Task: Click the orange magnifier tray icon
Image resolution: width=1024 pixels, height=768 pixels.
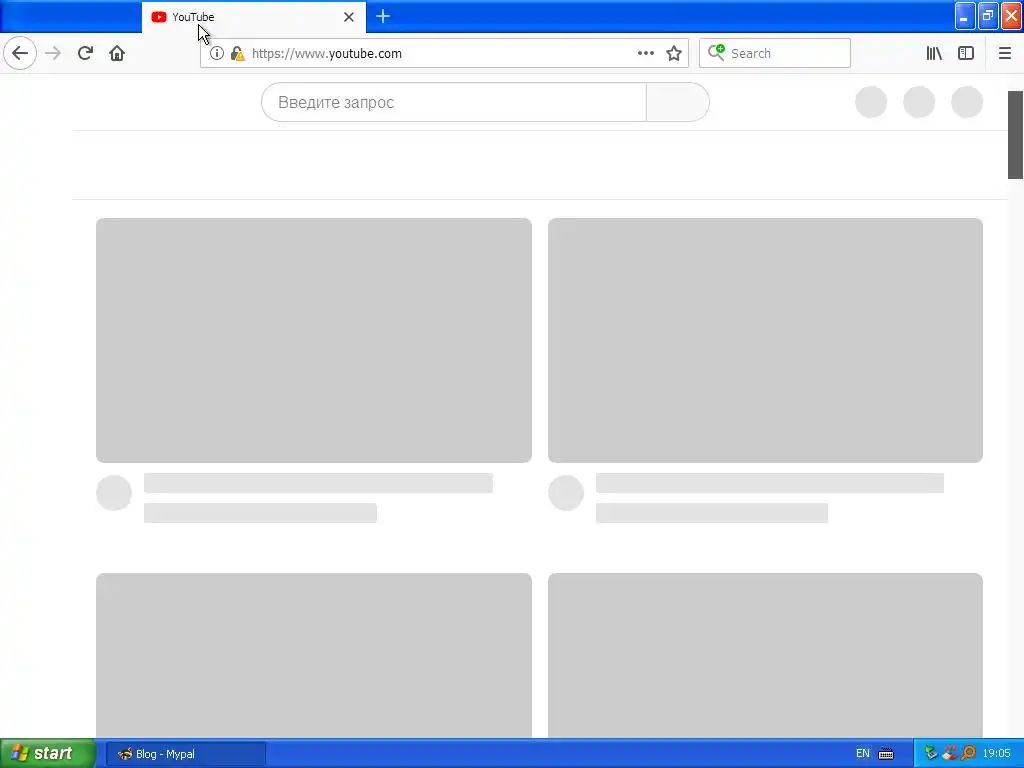Action: coord(968,753)
